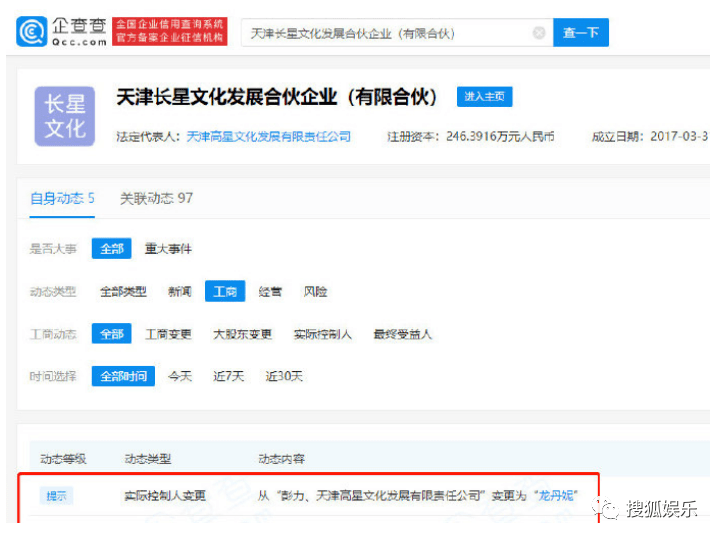The image size is (721, 541).
Task: Click the registered capital 246.3916万元人民币 value
Action: tap(500, 137)
